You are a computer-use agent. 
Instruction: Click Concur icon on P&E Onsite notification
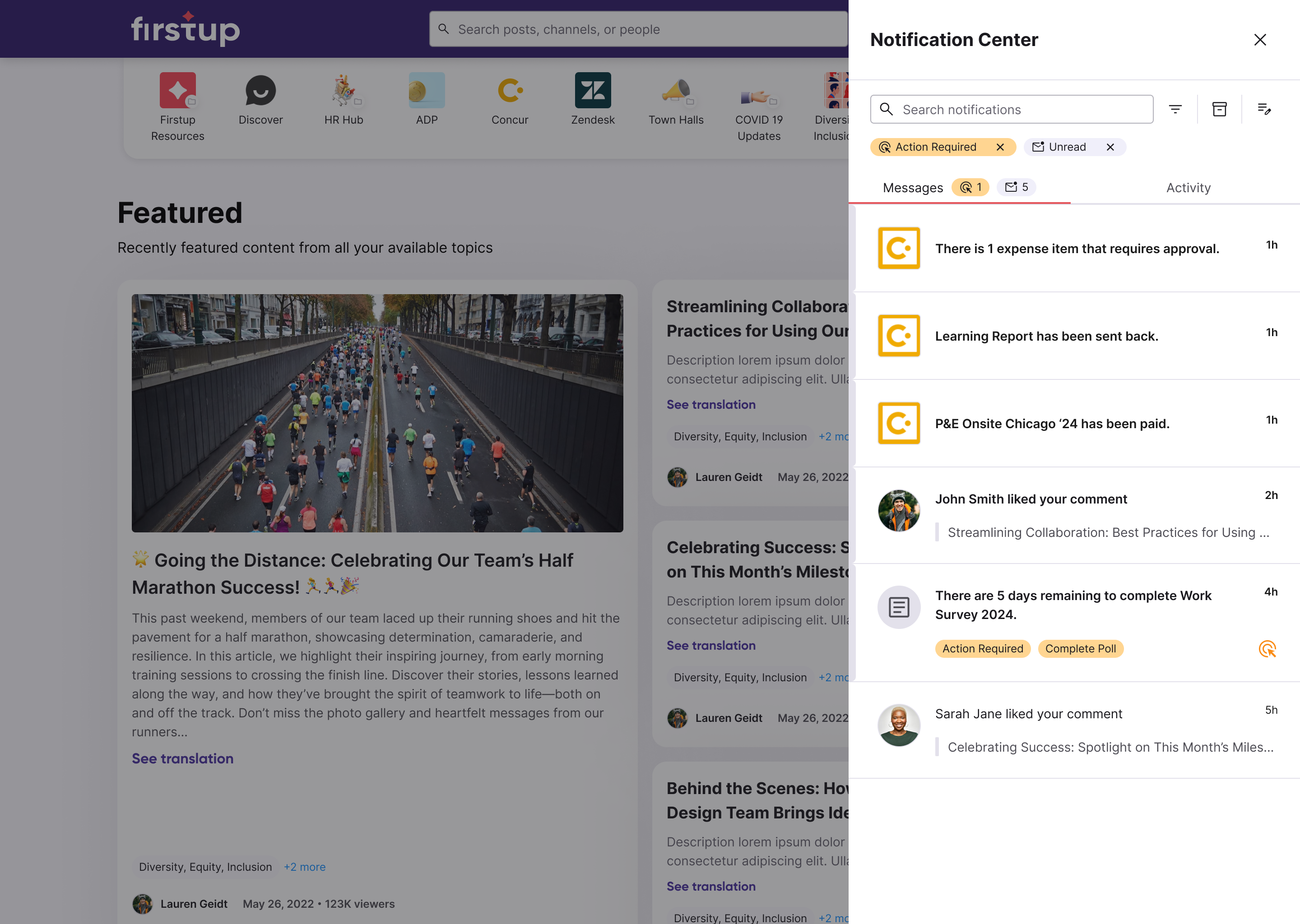[899, 424]
